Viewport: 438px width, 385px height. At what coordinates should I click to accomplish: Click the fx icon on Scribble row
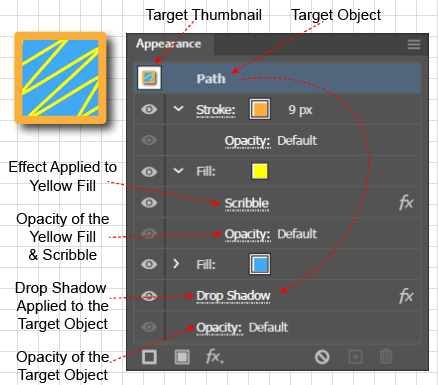click(x=406, y=203)
